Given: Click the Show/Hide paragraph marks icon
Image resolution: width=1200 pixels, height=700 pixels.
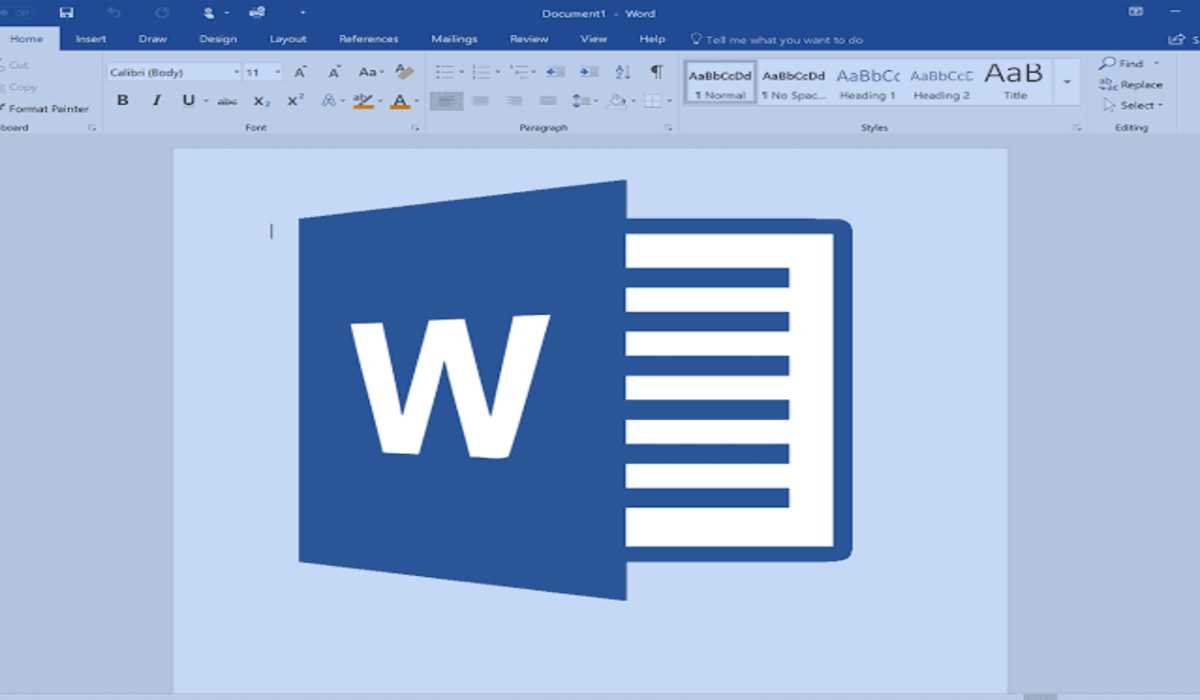Looking at the screenshot, I should [656, 72].
